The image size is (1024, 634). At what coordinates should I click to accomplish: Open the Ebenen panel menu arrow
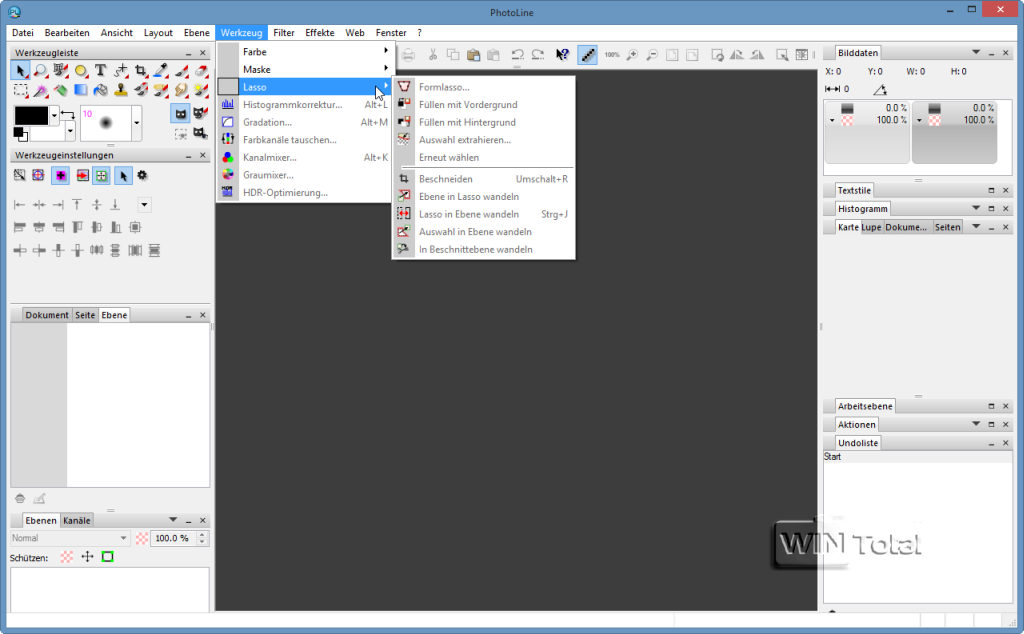click(x=173, y=520)
